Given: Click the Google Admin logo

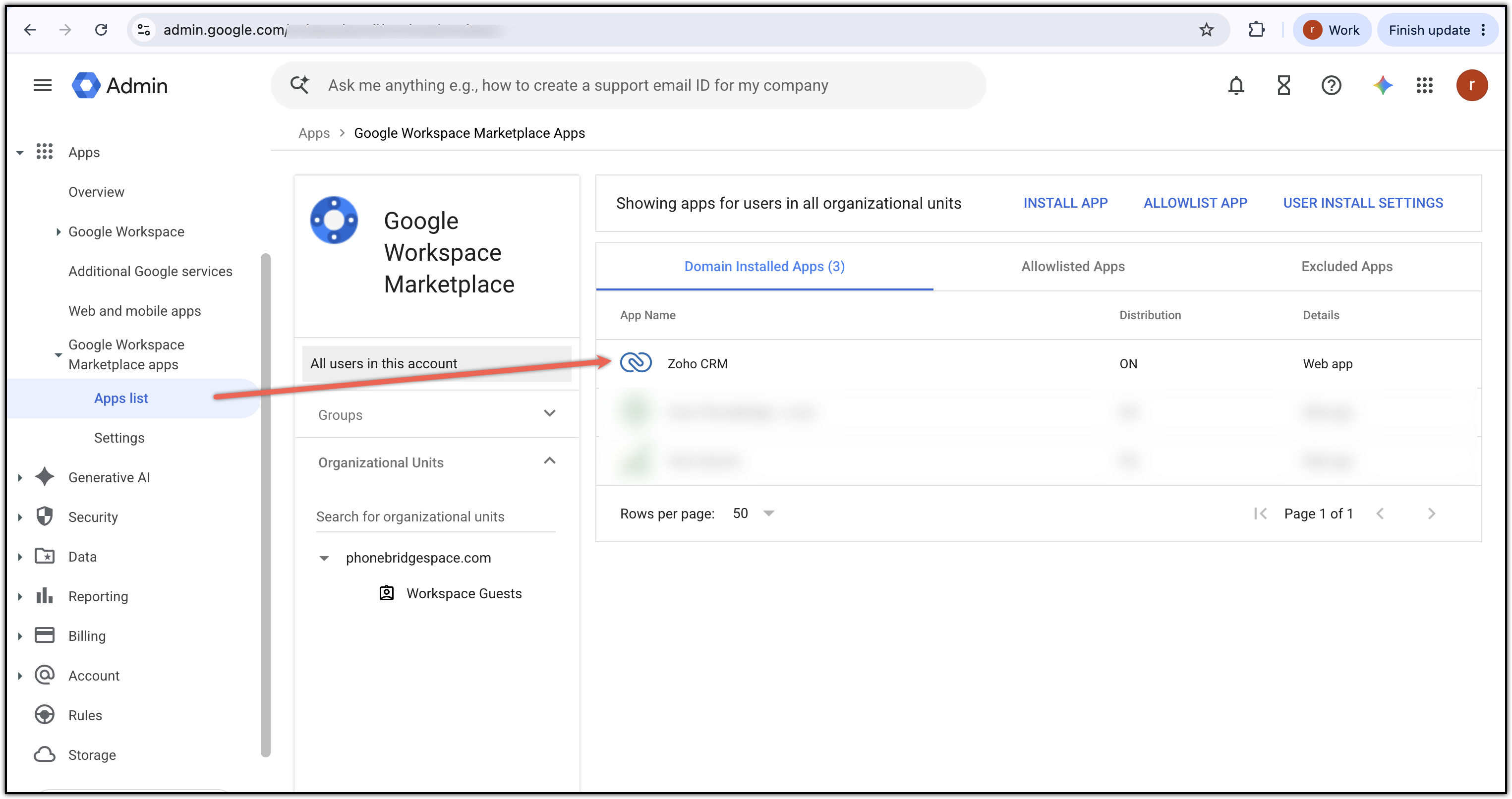Looking at the screenshot, I should (120, 86).
